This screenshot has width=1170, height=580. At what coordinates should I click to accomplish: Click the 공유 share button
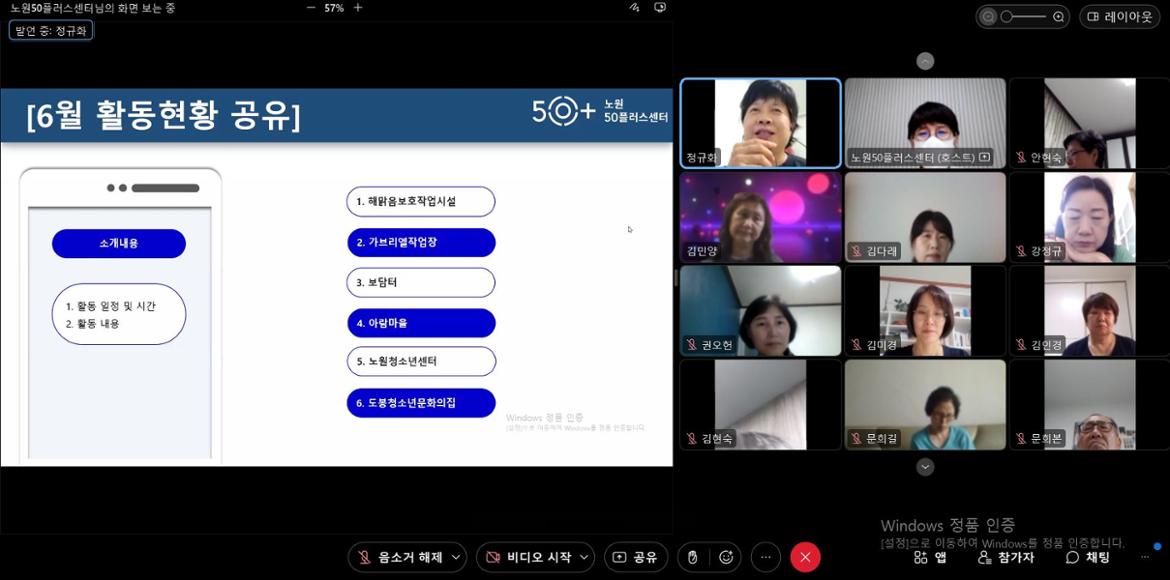636,557
